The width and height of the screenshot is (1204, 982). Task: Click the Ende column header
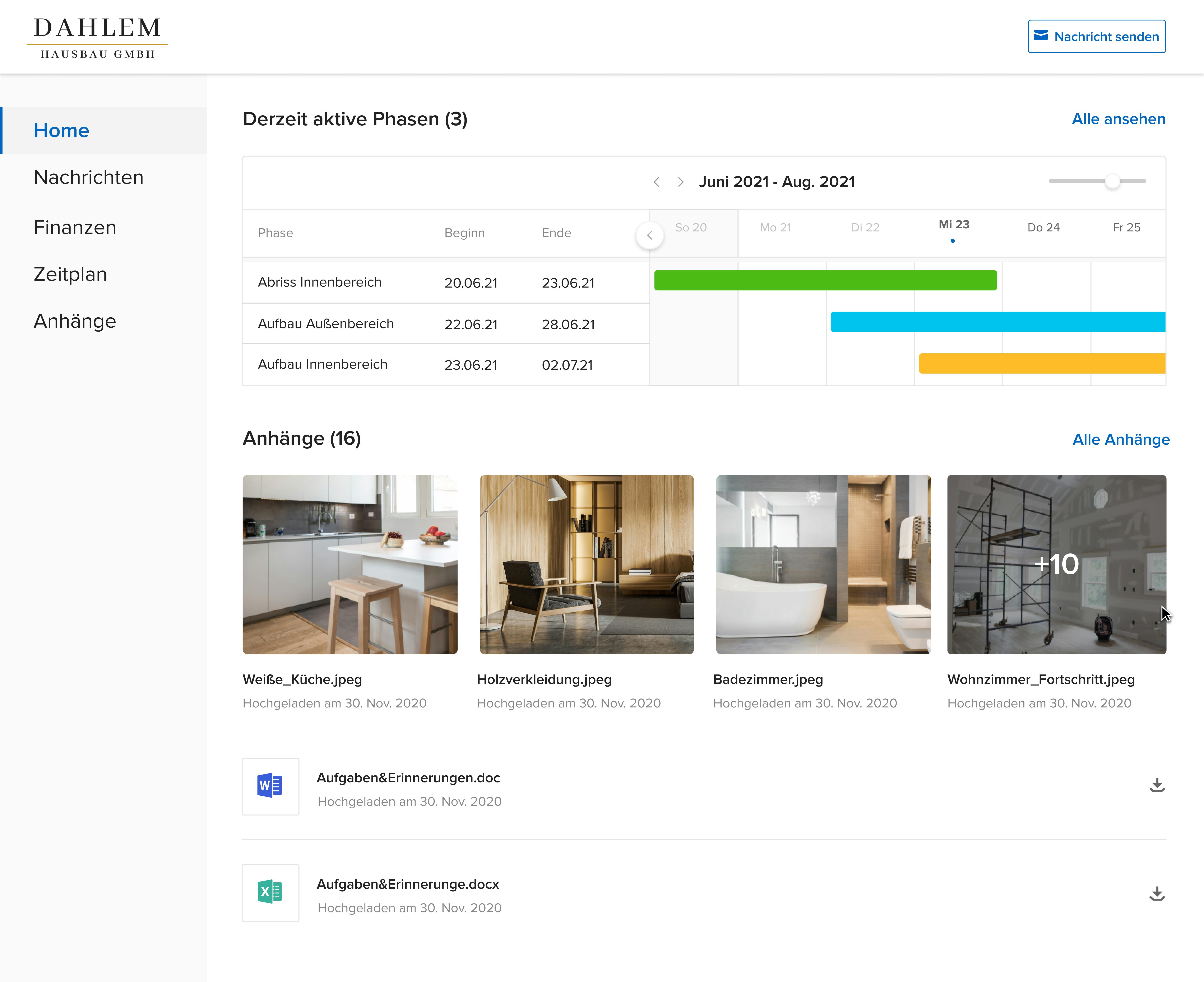tap(556, 233)
